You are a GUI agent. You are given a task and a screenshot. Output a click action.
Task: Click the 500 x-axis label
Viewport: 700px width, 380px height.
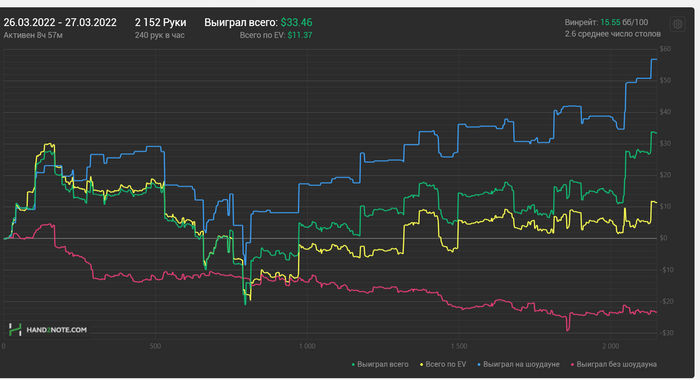155,347
